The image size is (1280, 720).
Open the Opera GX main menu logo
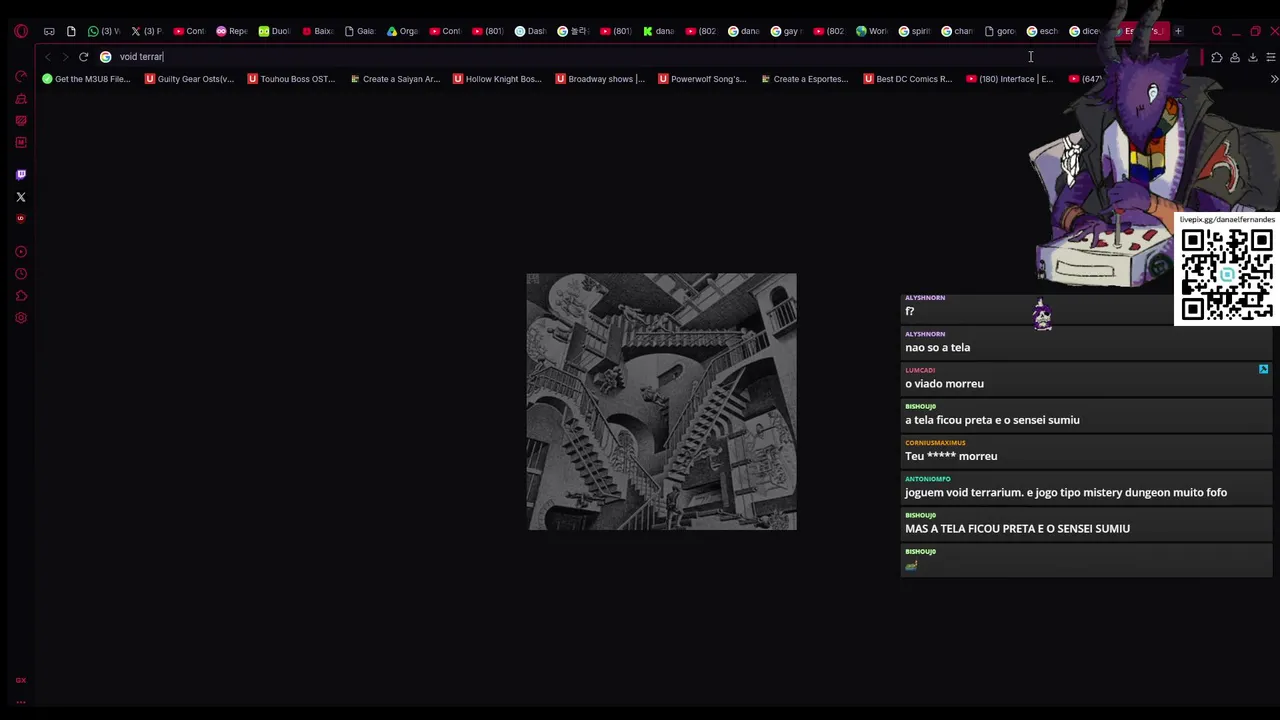[21, 31]
